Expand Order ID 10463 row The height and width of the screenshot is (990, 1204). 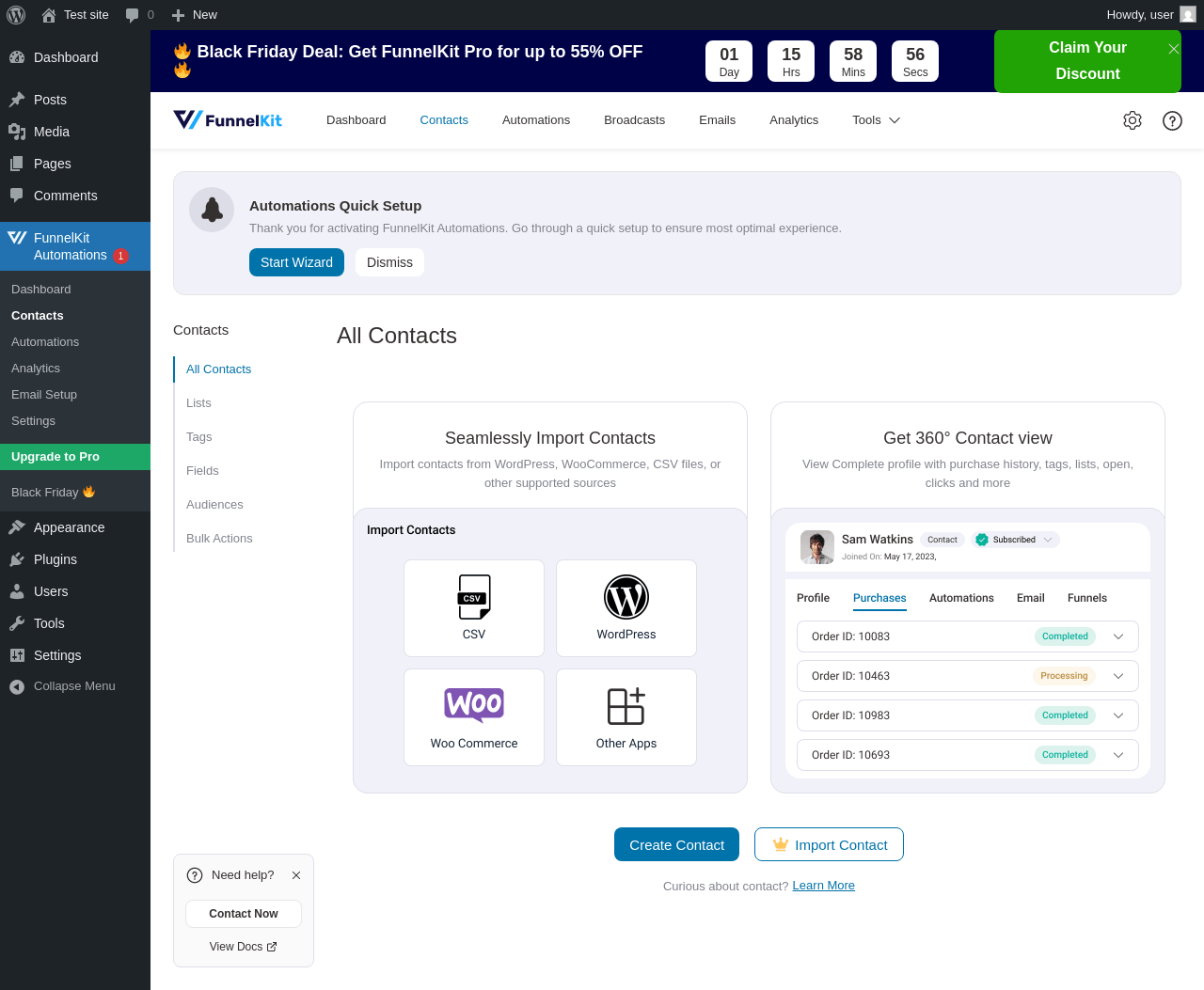pos(1118,676)
